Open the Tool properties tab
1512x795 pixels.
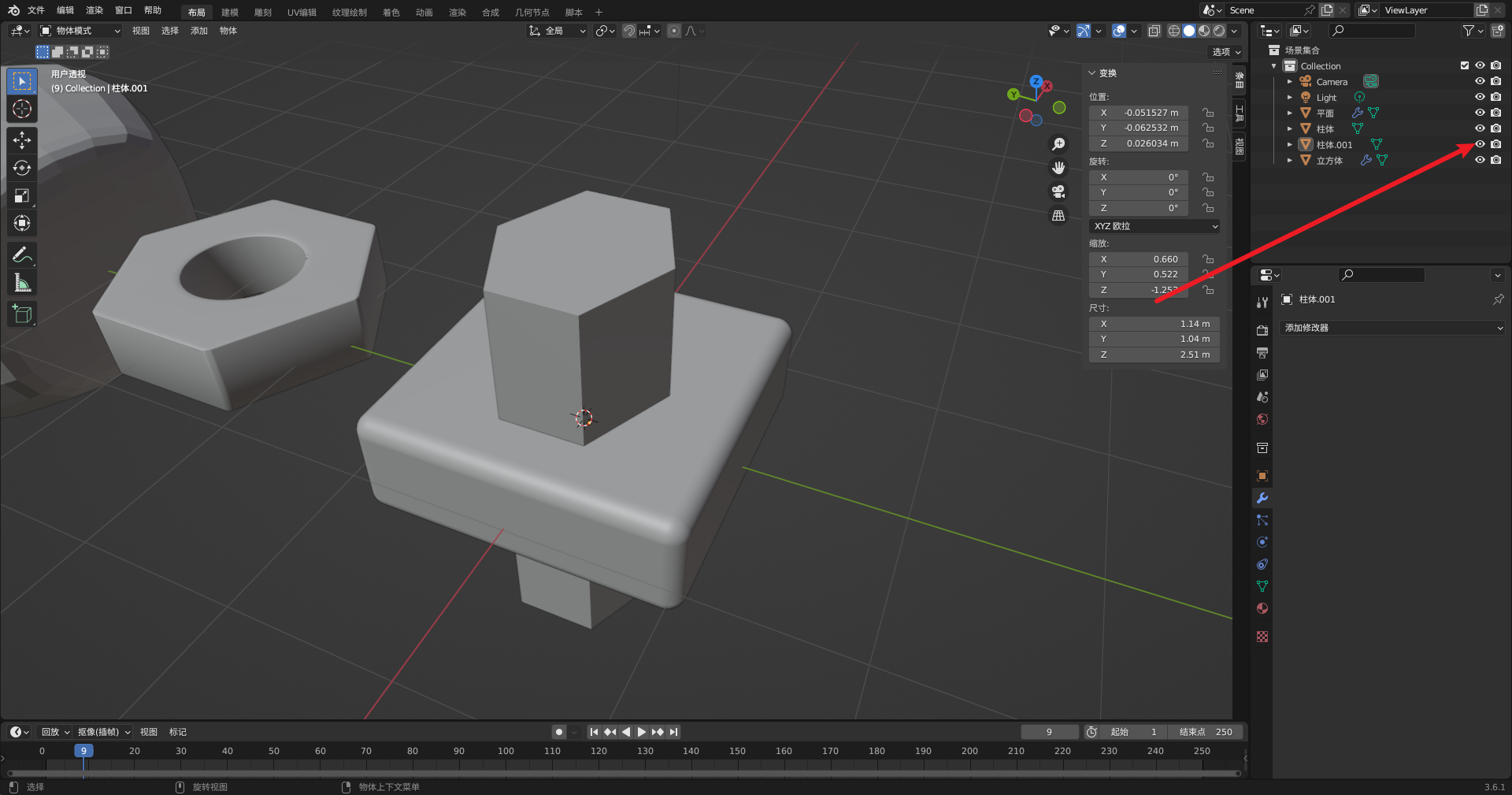pyautogui.click(x=1262, y=303)
